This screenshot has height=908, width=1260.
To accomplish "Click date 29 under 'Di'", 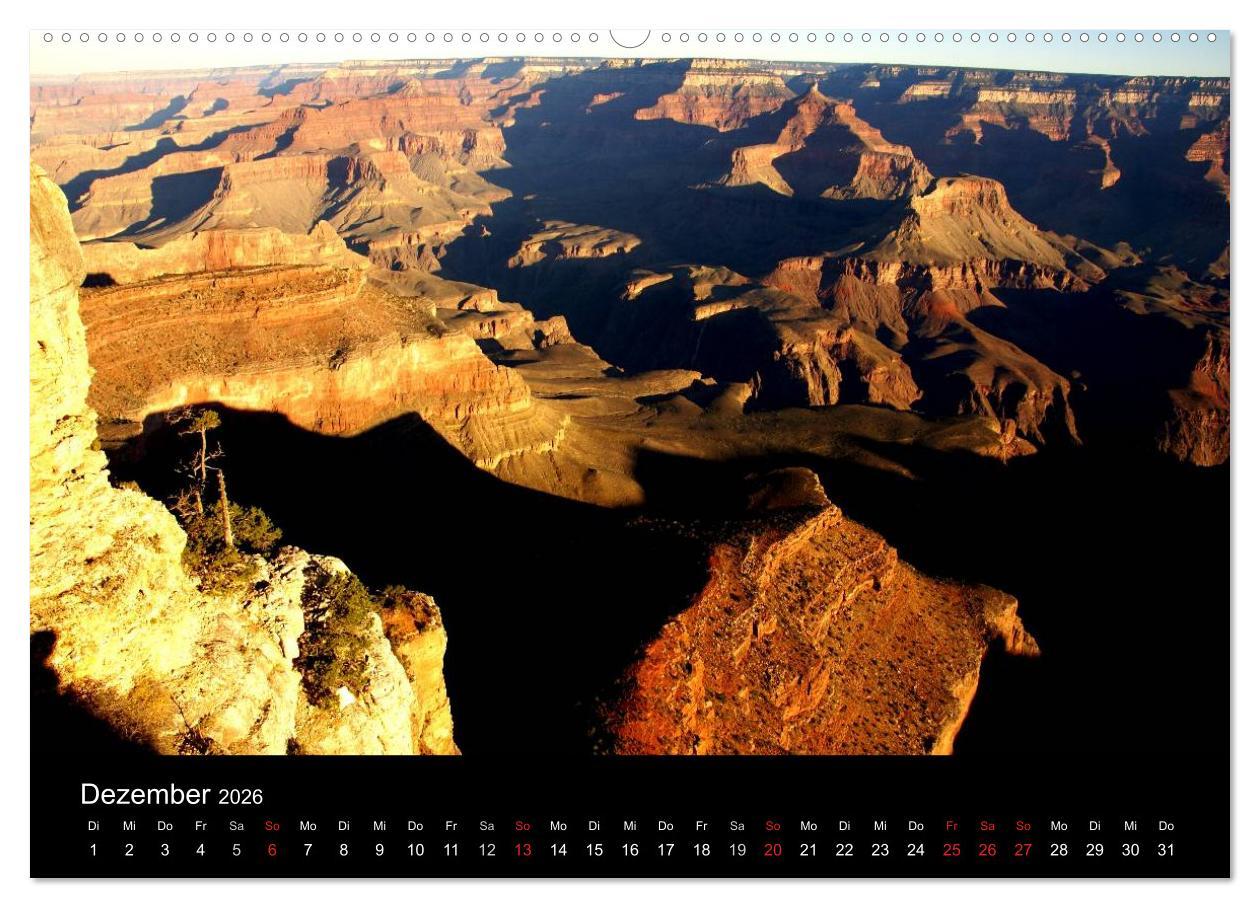I will tap(1094, 850).
